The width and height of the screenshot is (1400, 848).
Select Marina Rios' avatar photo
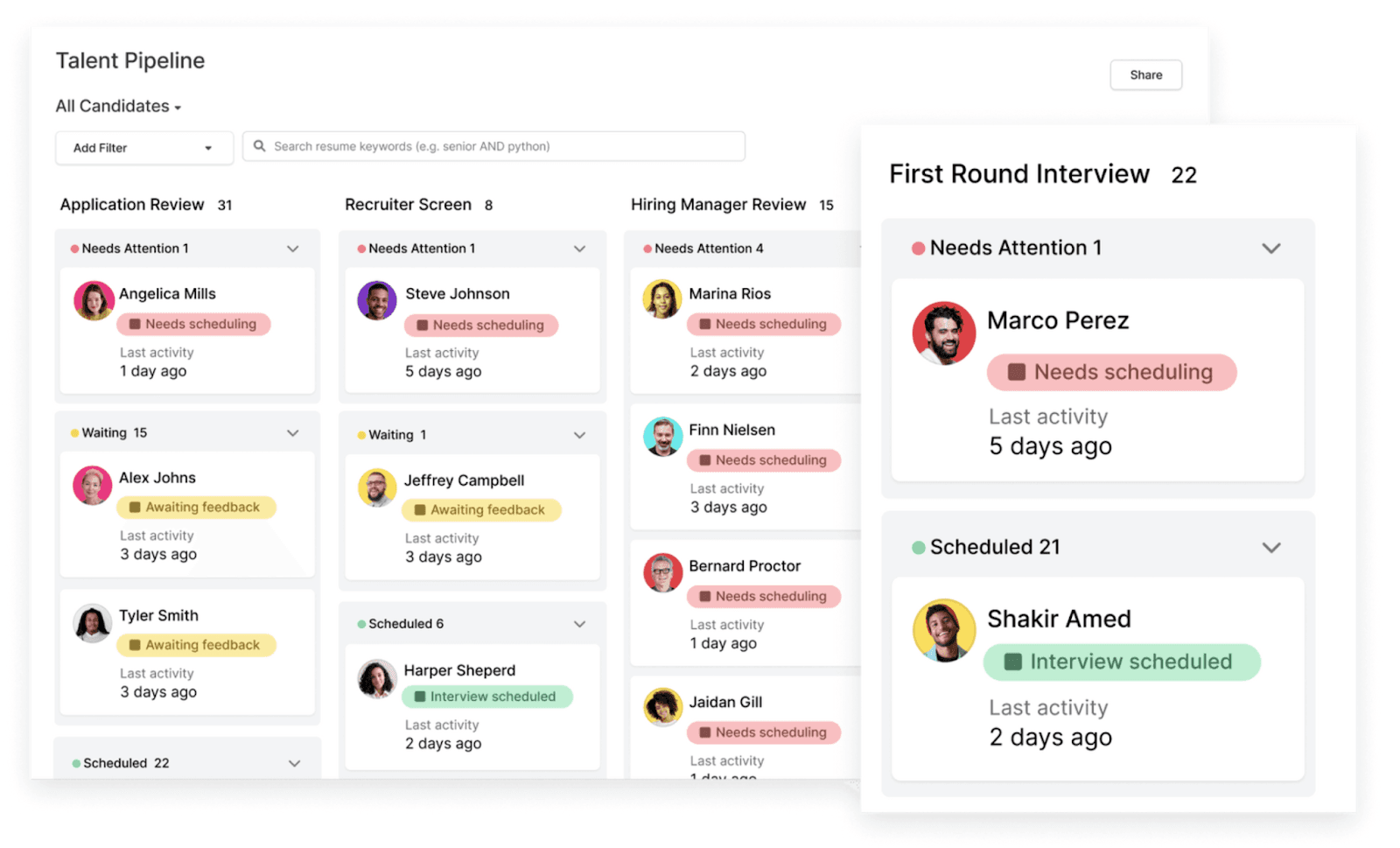[663, 300]
